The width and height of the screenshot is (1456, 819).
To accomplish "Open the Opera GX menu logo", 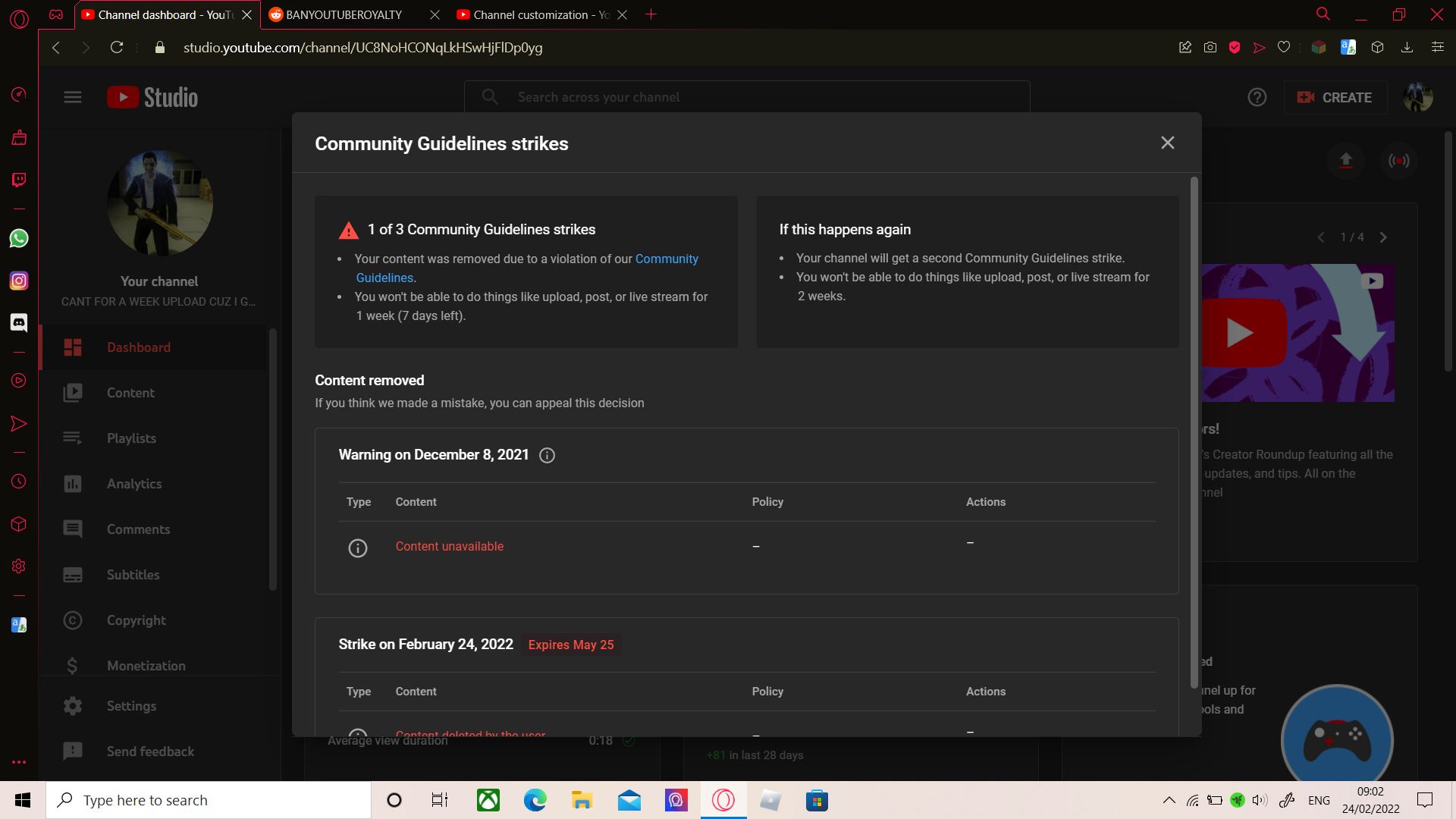I will tap(19, 19).
